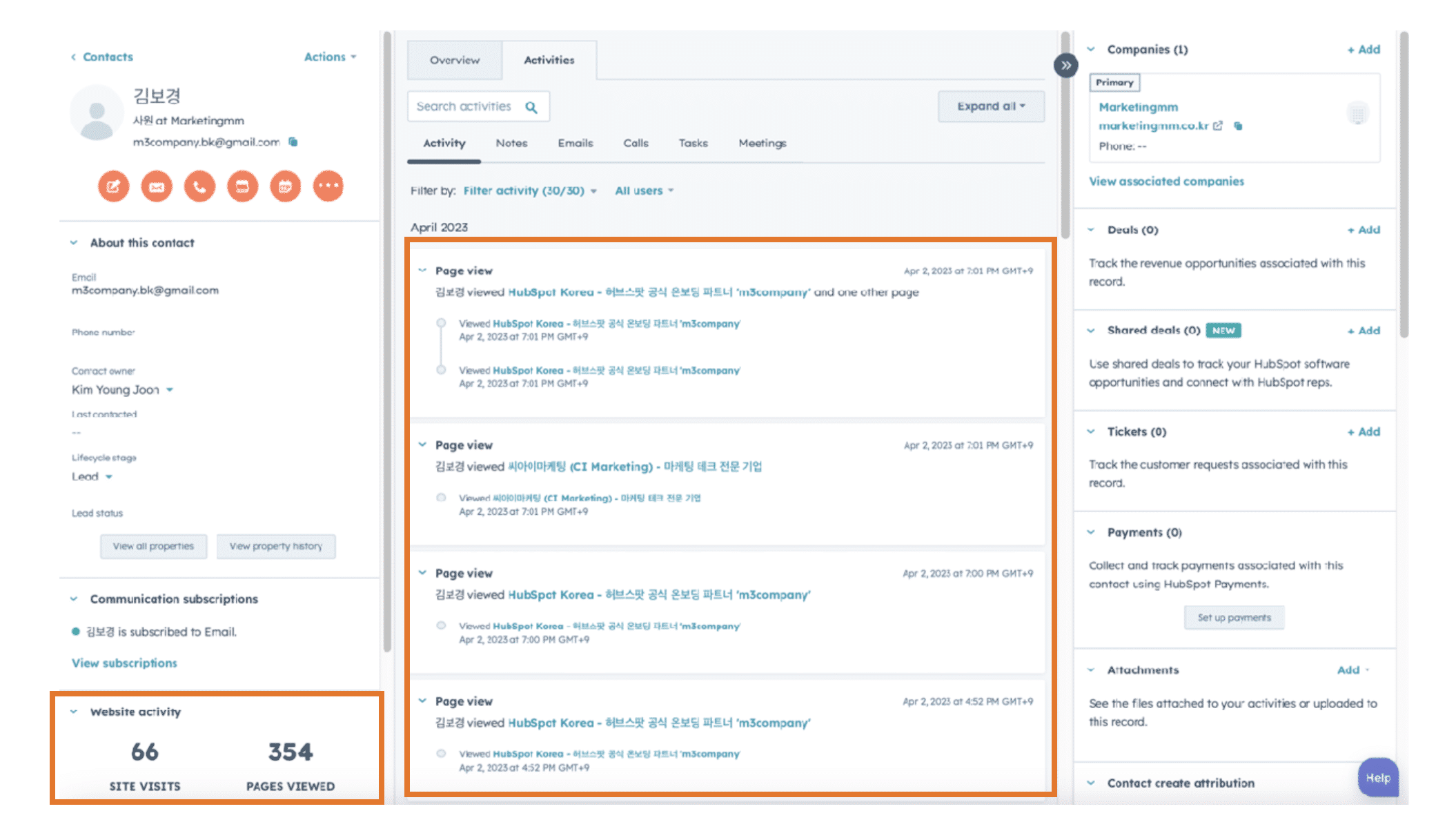Image resolution: width=1456 pixels, height=831 pixels.
Task: Open the Emails tab
Action: pos(575,143)
